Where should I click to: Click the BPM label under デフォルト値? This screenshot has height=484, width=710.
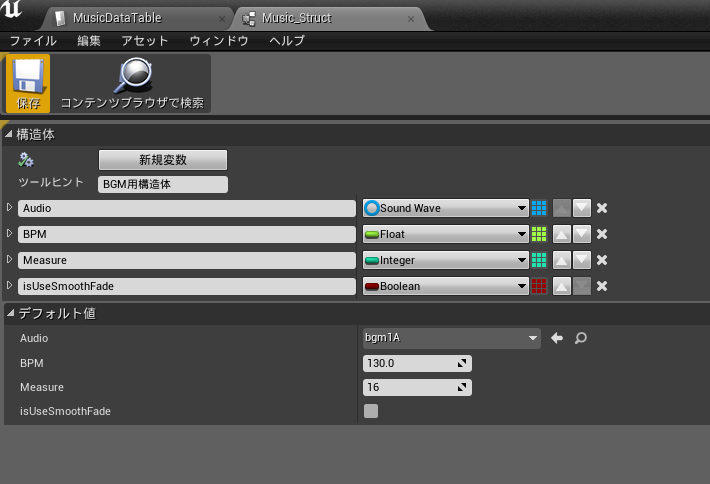(x=32, y=363)
